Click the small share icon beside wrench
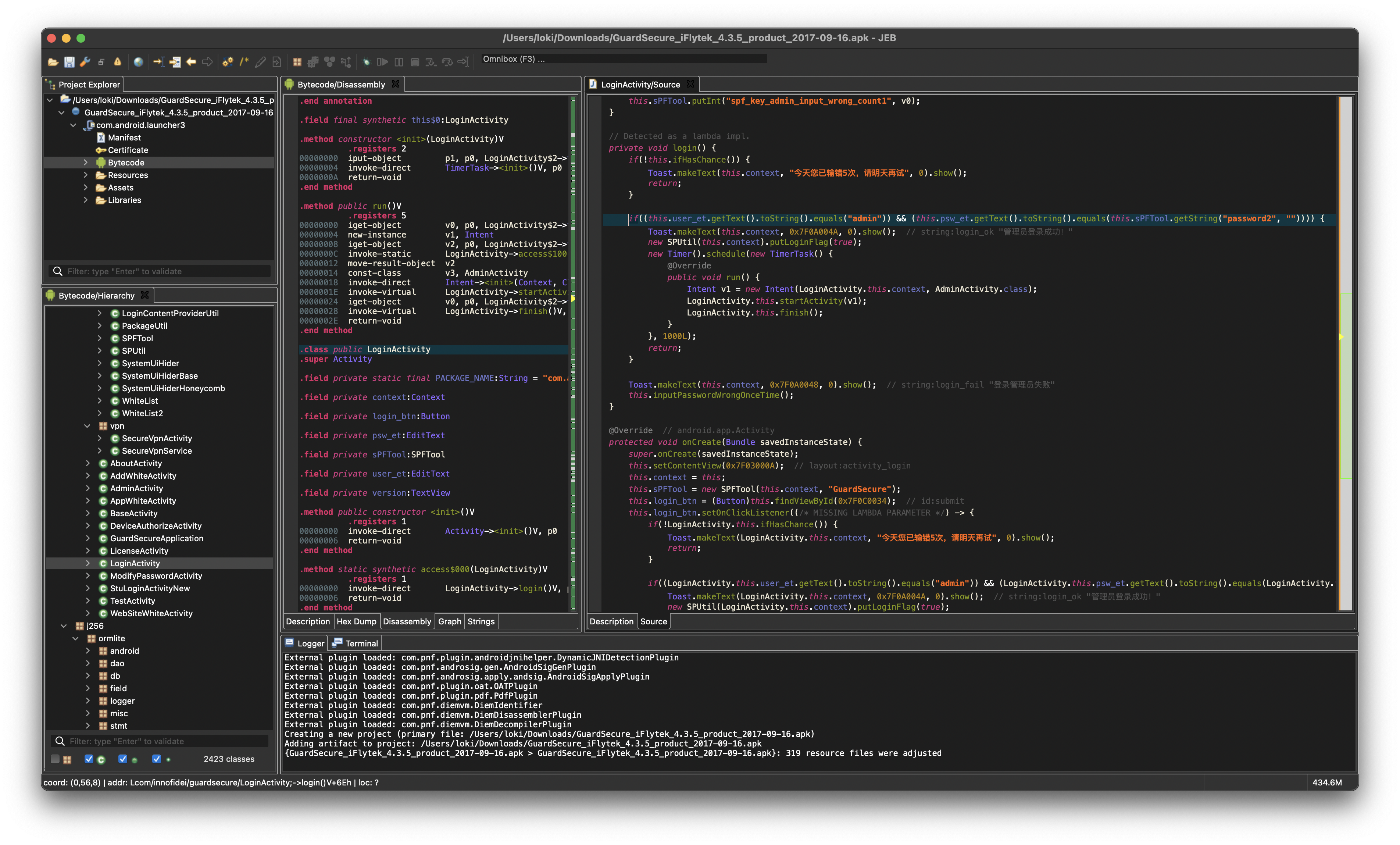This screenshot has width=1400, height=845. [101, 62]
